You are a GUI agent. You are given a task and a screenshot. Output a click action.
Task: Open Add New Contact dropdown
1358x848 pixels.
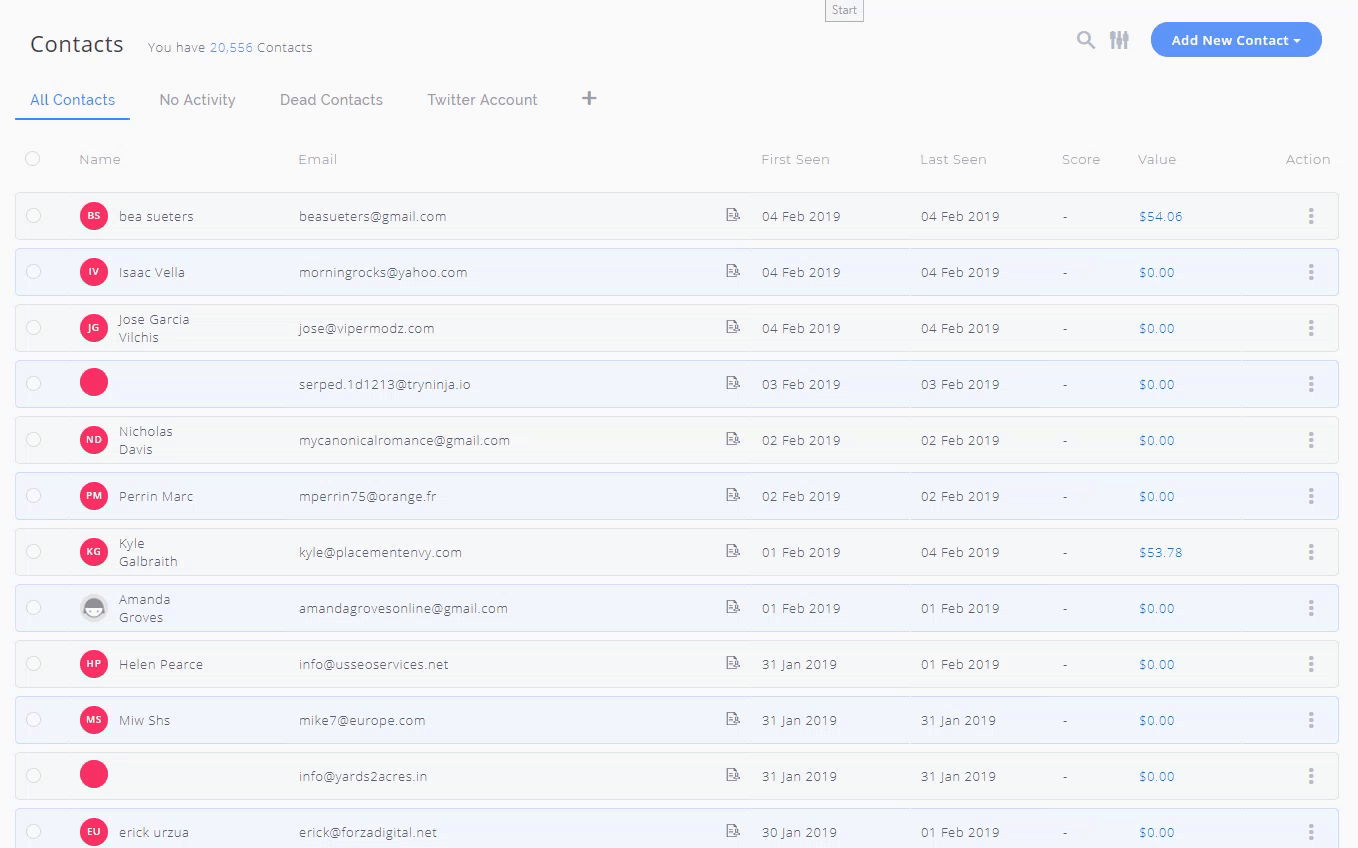click(1236, 40)
